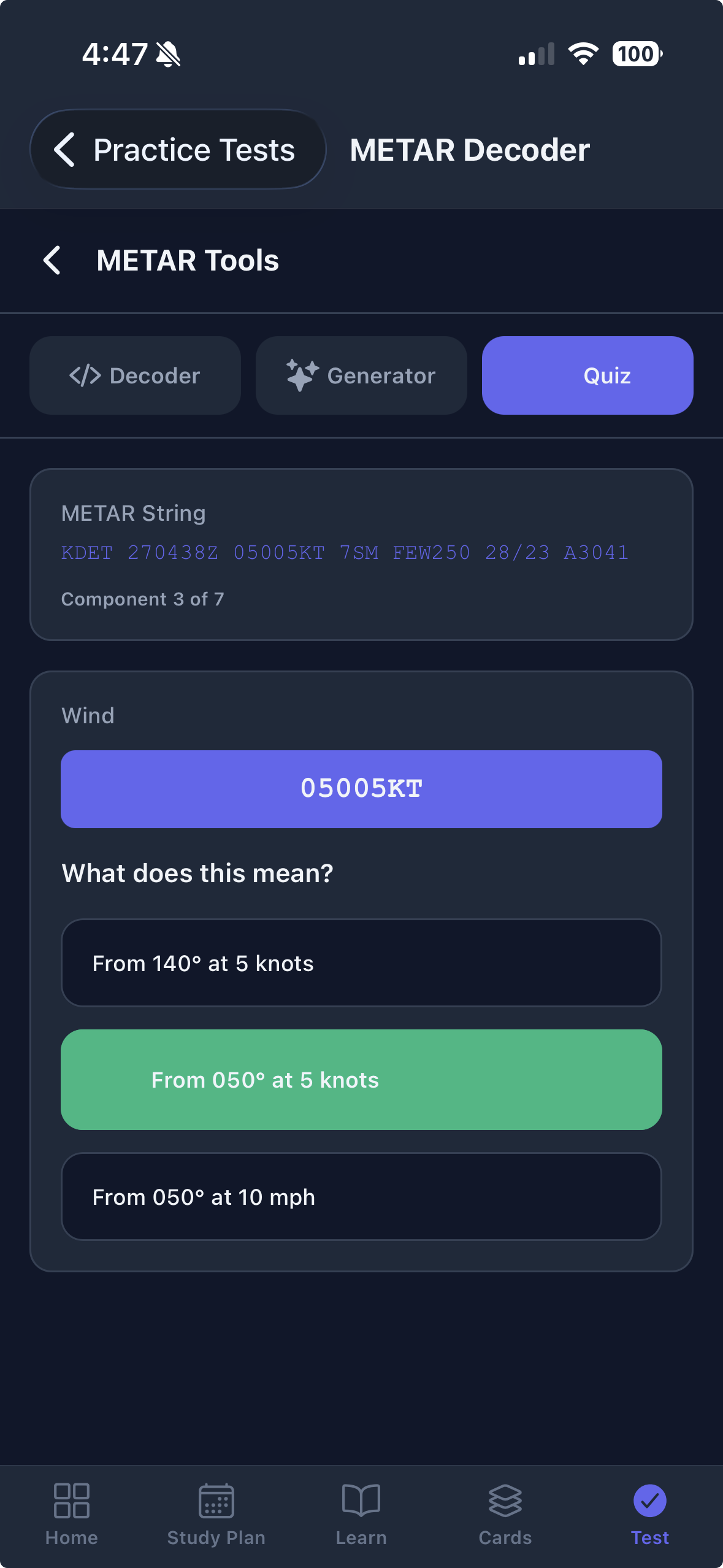723x1568 pixels.
Task: Return to Practice Tests
Action: pyautogui.click(x=178, y=150)
